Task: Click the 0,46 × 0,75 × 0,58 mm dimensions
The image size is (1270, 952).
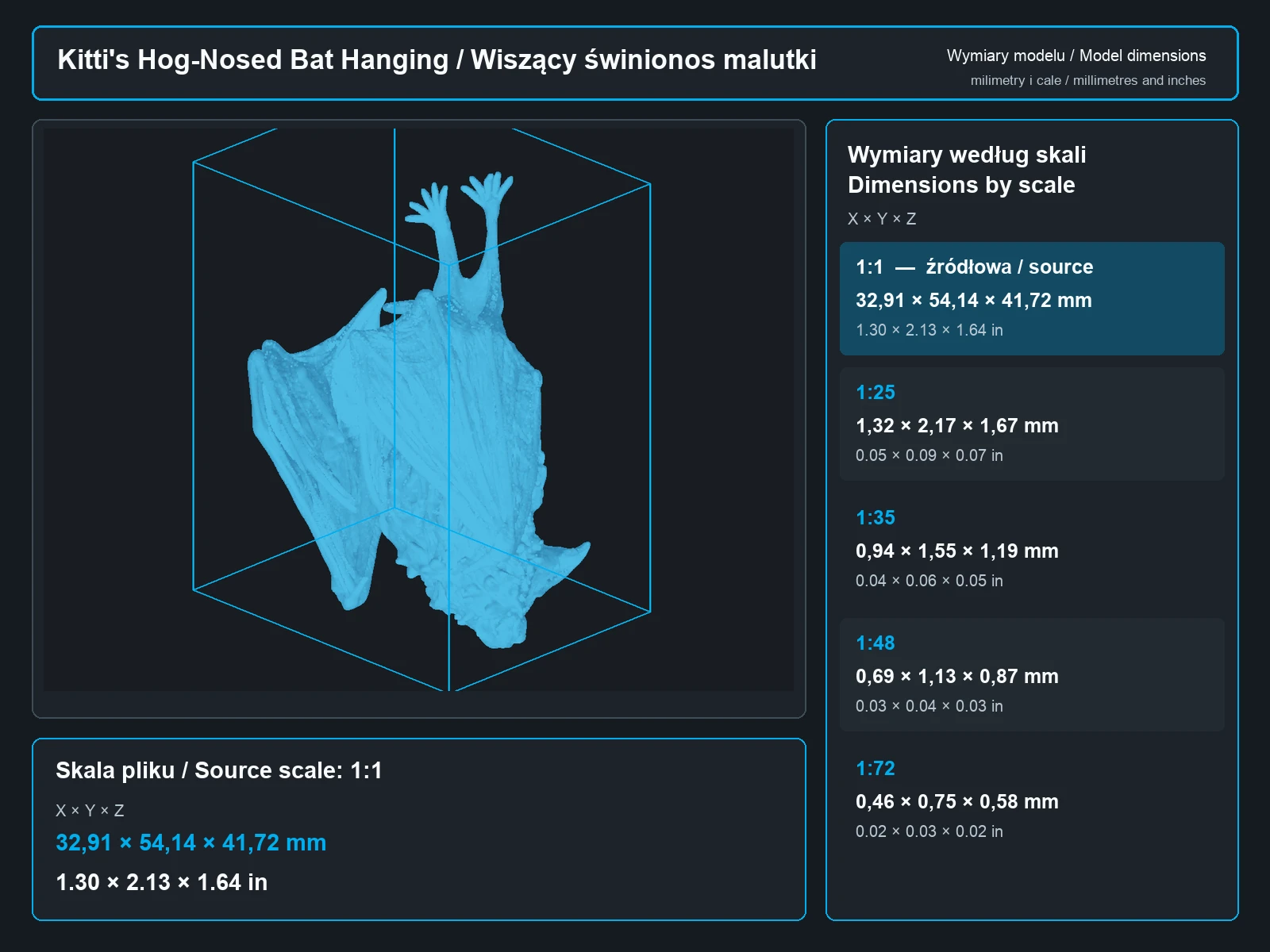Action: tap(956, 802)
